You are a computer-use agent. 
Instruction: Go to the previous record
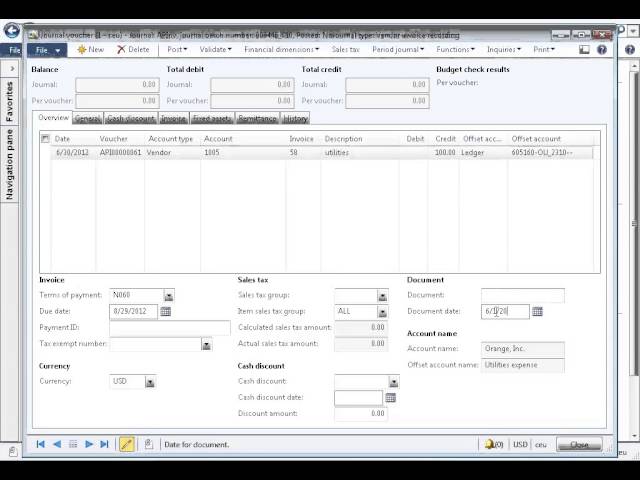coord(57,444)
